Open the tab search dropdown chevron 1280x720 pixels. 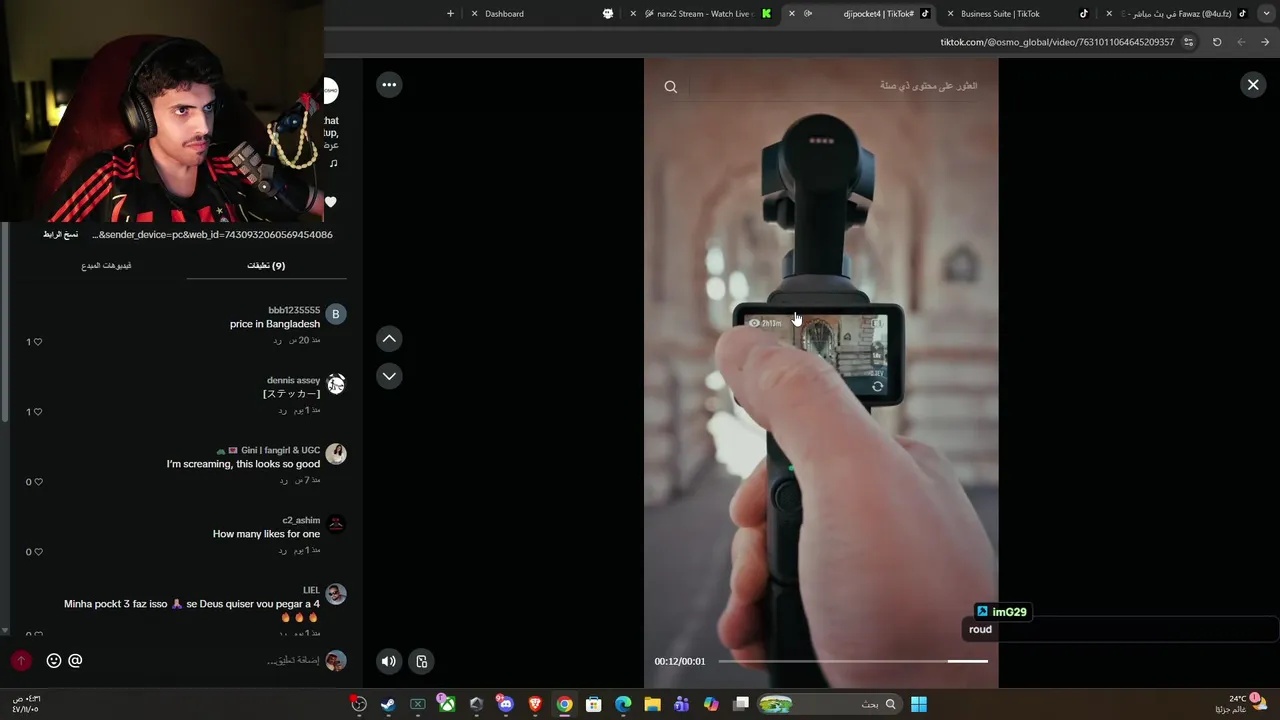[1265, 14]
